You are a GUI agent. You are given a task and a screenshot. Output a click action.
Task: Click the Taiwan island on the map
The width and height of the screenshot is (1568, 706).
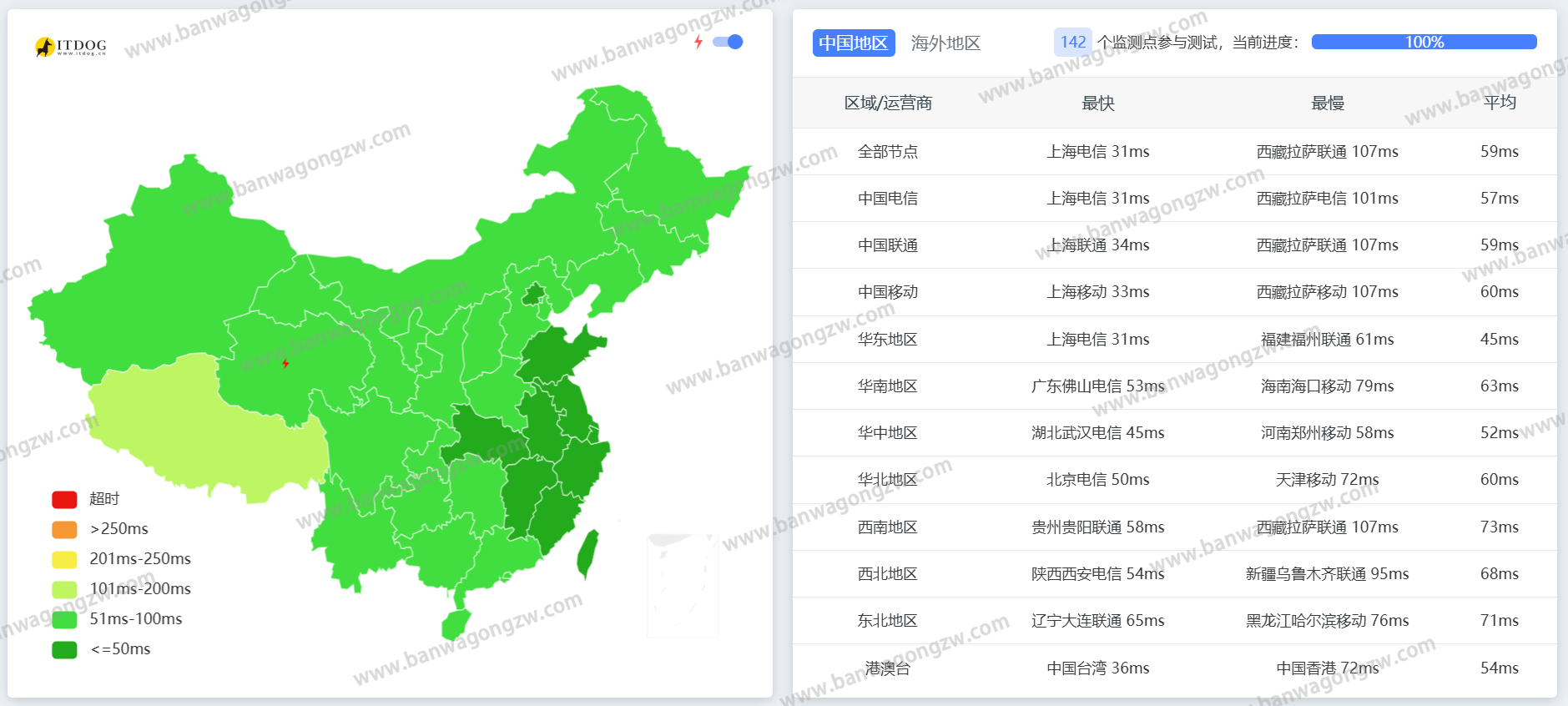click(x=587, y=553)
